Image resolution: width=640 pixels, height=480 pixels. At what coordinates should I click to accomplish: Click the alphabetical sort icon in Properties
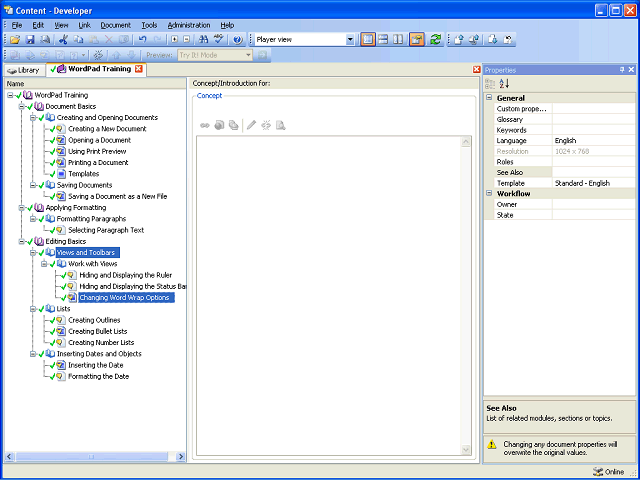pyautogui.click(x=504, y=84)
